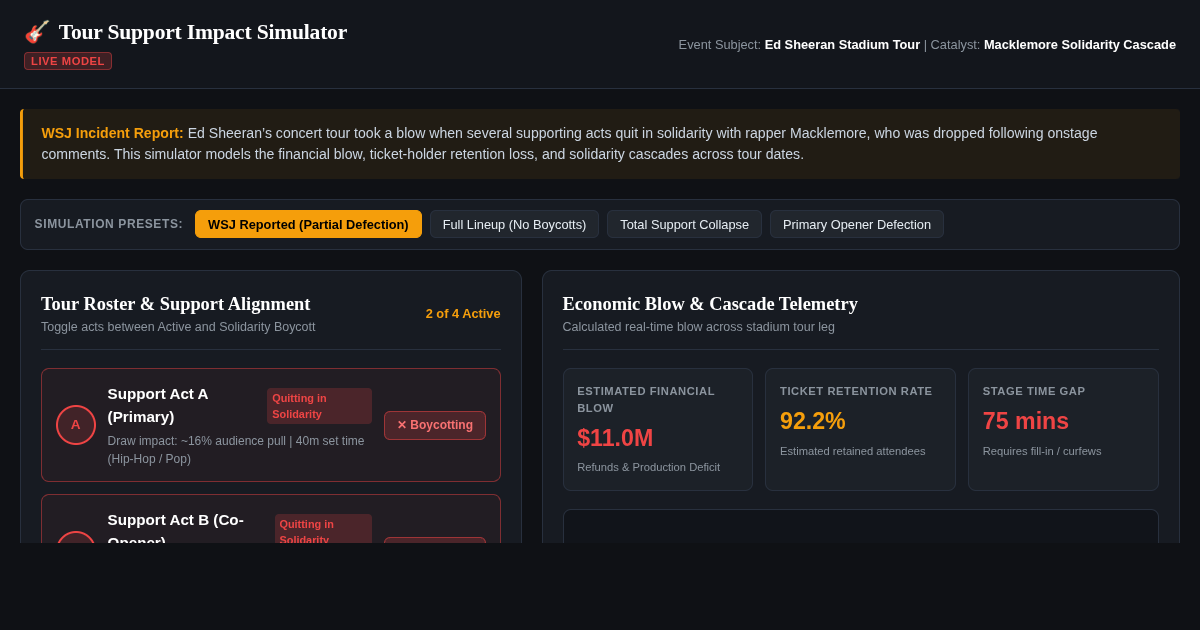This screenshot has width=1200, height=630.
Task: Click the guitar icon in the header
Action: pos(37,32)
